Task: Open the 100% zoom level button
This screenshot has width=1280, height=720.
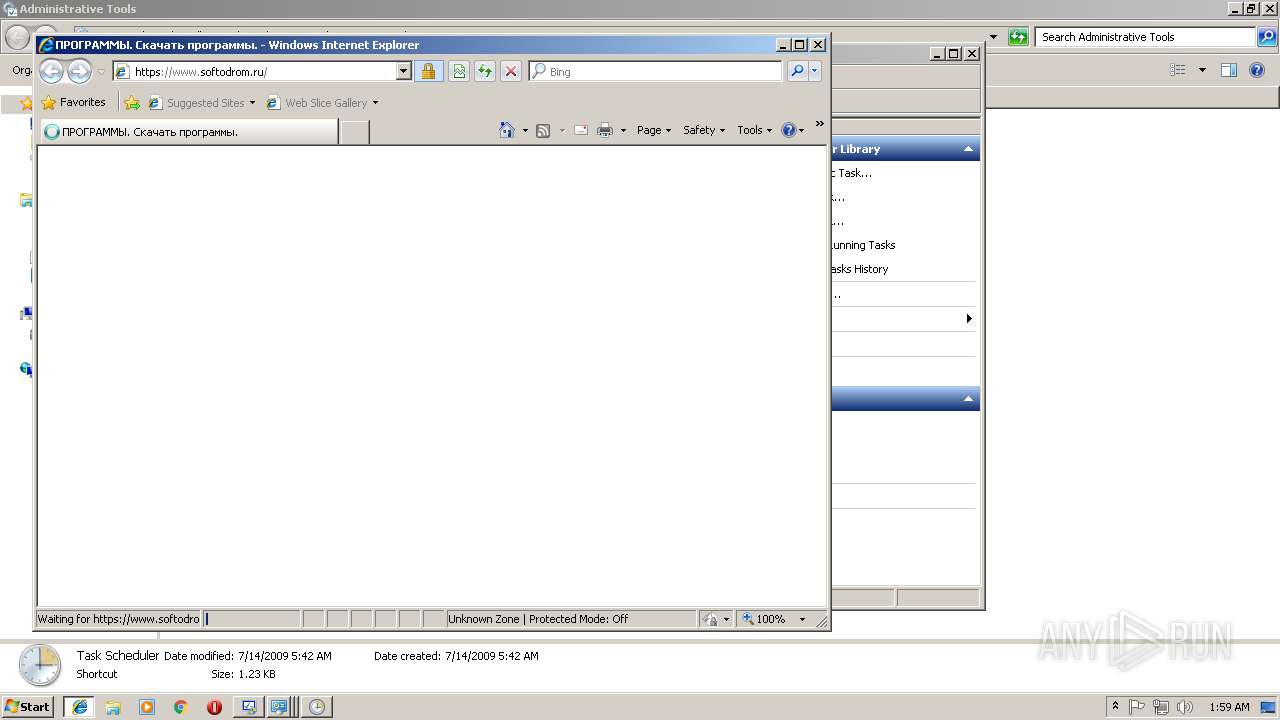Action: (764, 619)
